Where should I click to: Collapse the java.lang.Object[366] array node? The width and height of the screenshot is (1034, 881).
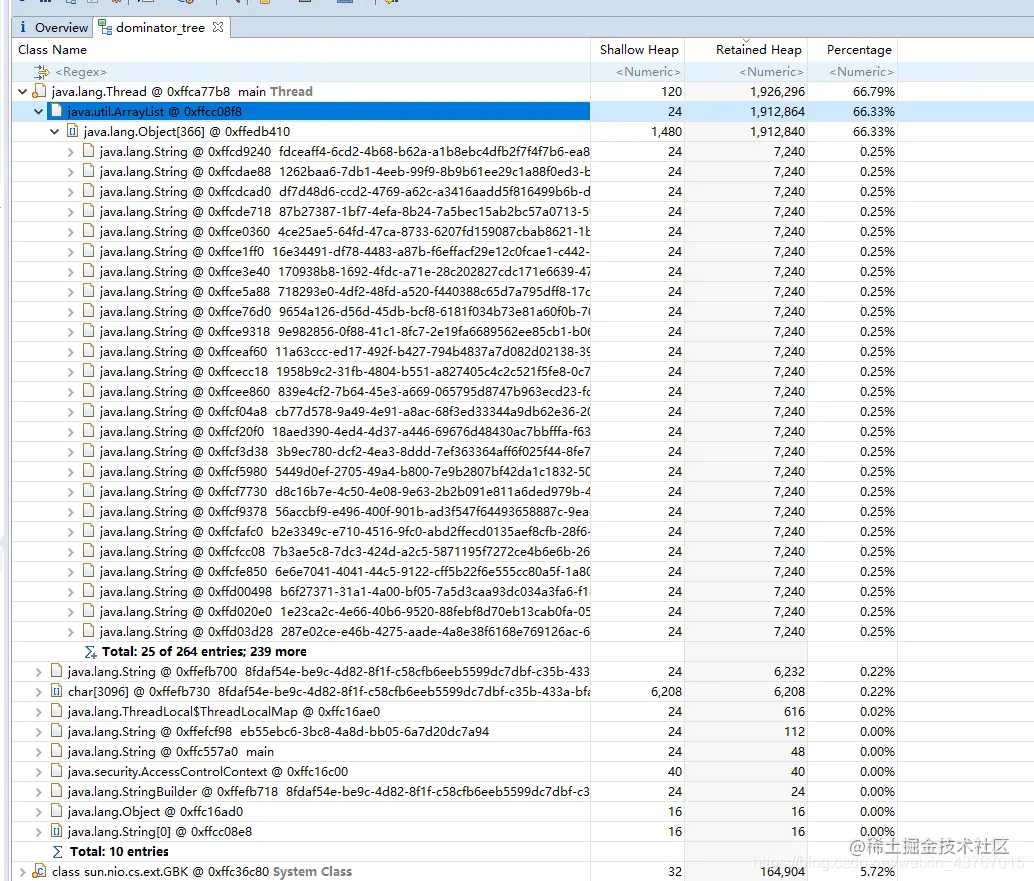tap(55, 131)
